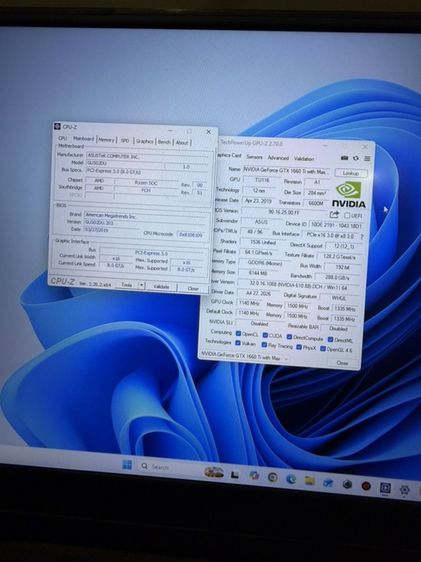The width and height of the screenshot is (421, 562).
Task: Toggle the Ray Tracing checkbox
Action: pyautogui.click(x=264, y=345)
